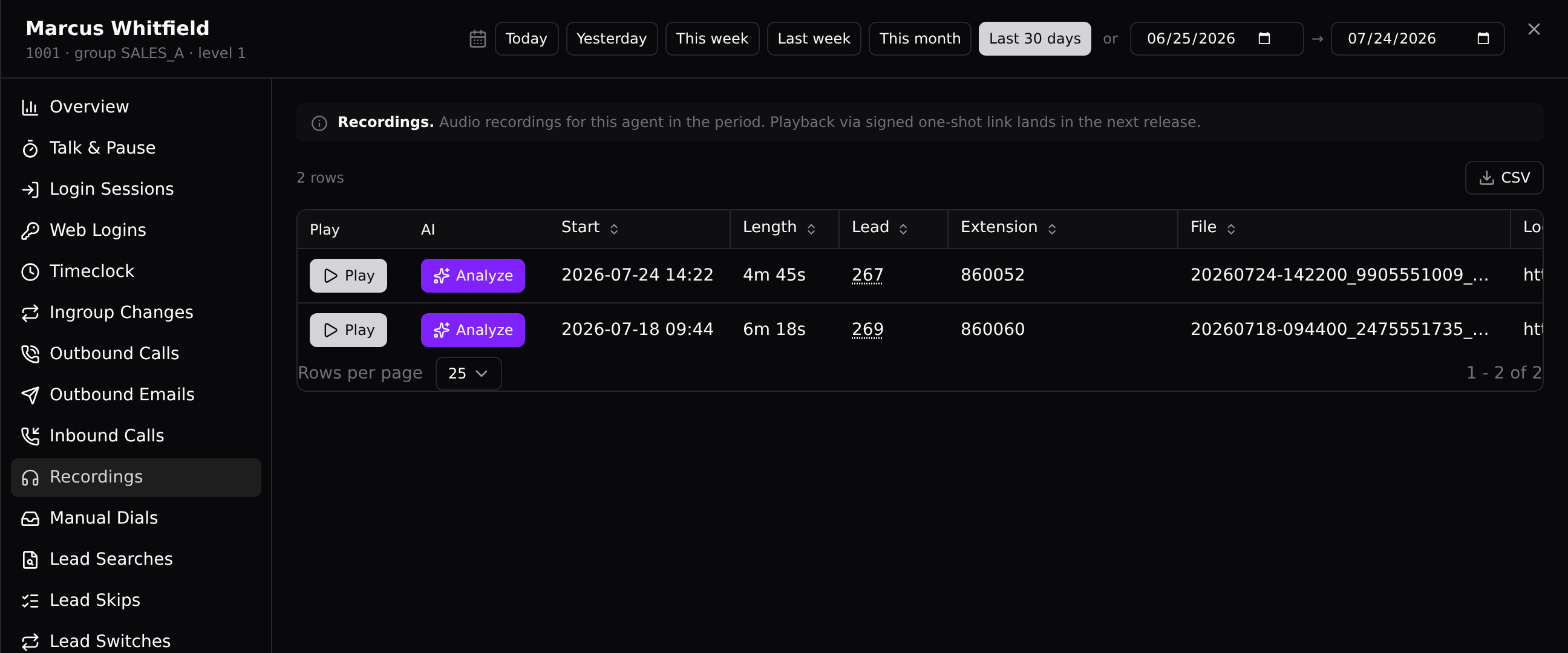Open lead 267 link
Image resolution: width=1568 pixels, height=653 pixels.
click(867, 275)
